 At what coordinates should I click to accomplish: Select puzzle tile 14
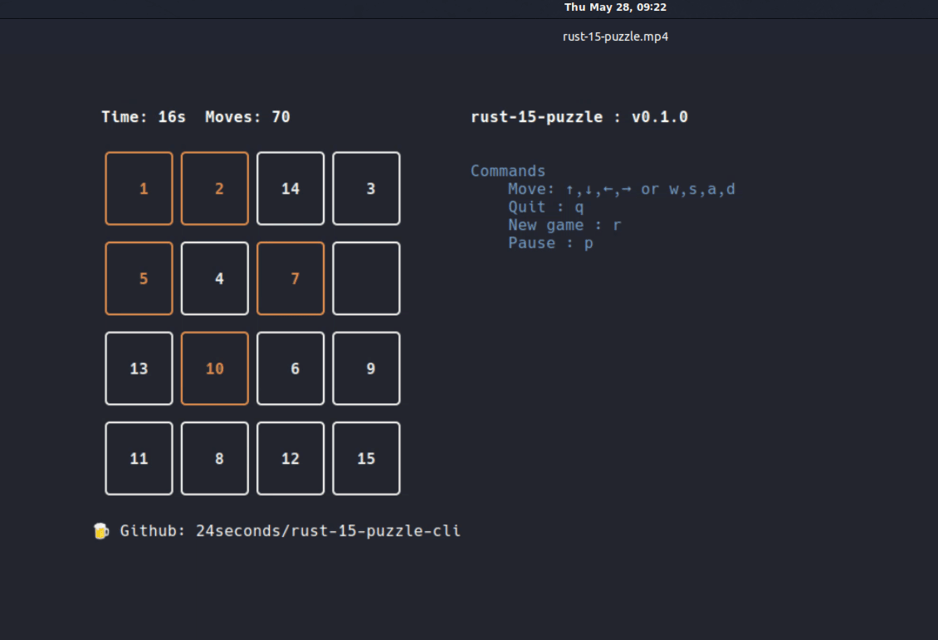point(290,188)
